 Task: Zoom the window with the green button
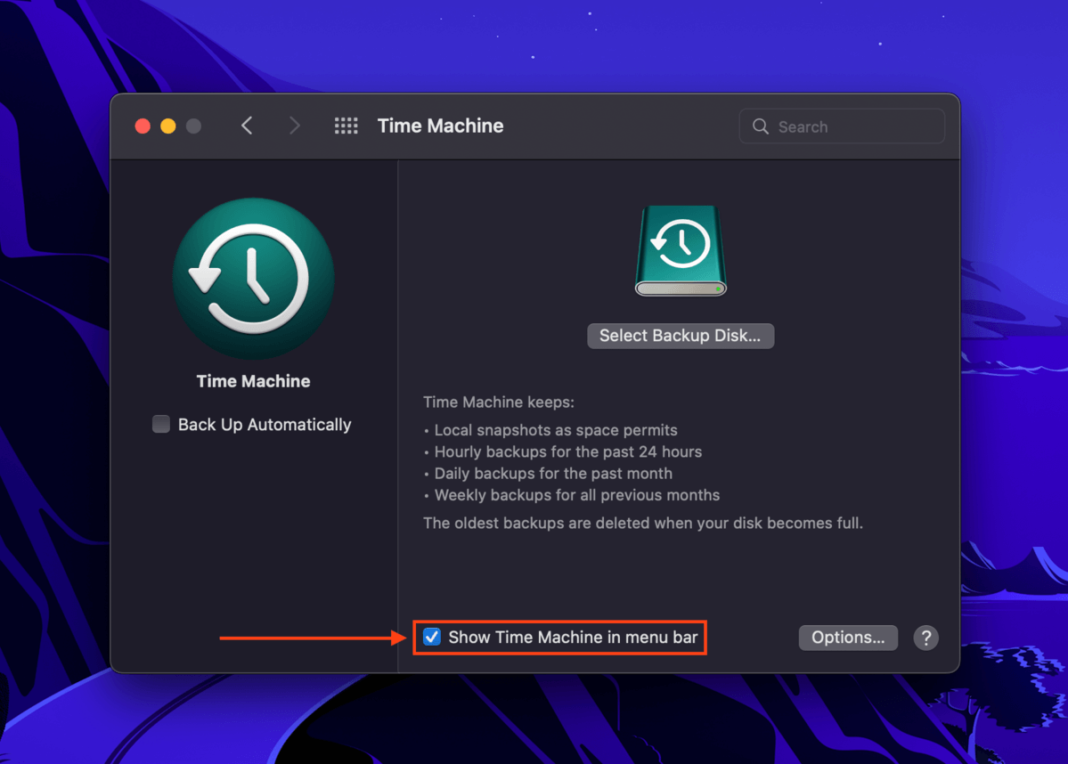[x=193, y=126]
